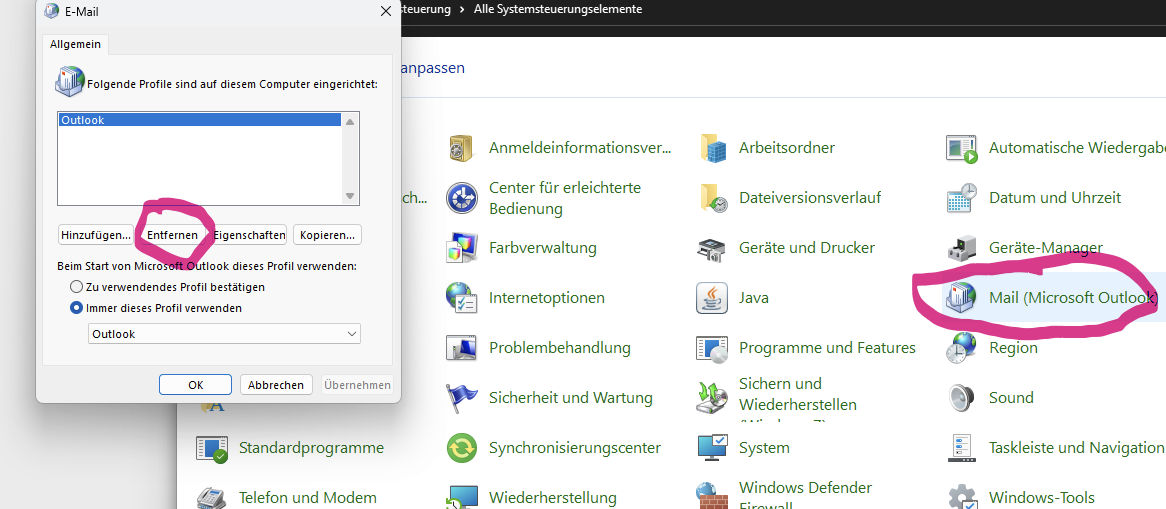Viewport: 1166px width, 509px height.
Task: Click the Sicherheit und Wartung flag icon
Action: point(462,398)
